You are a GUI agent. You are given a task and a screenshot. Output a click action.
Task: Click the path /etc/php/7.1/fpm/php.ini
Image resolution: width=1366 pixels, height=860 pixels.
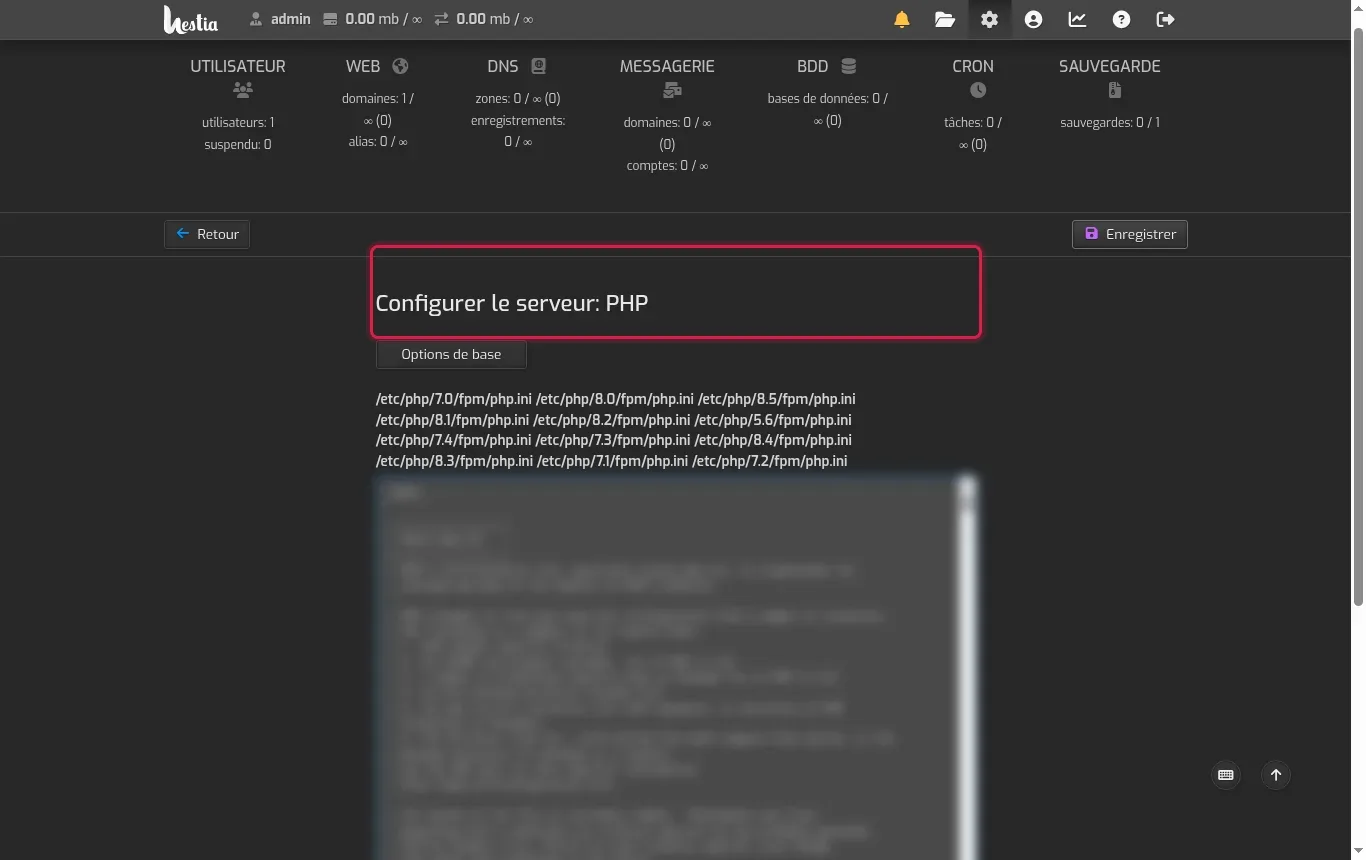[x=613, y=461]
